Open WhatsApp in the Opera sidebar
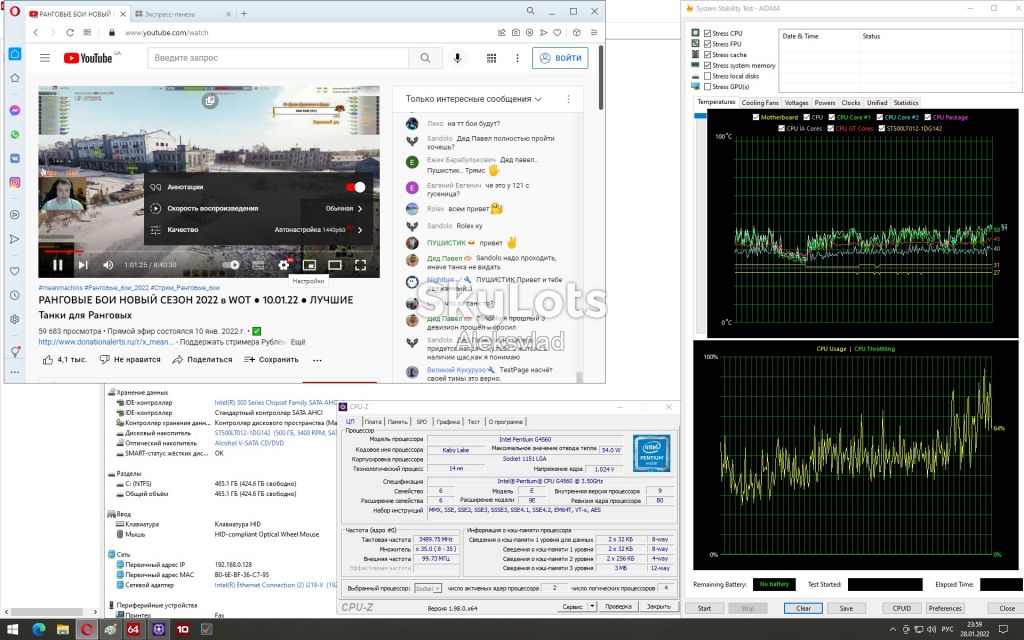This screenshot has height=640, width=1024. tap(14, 135)
